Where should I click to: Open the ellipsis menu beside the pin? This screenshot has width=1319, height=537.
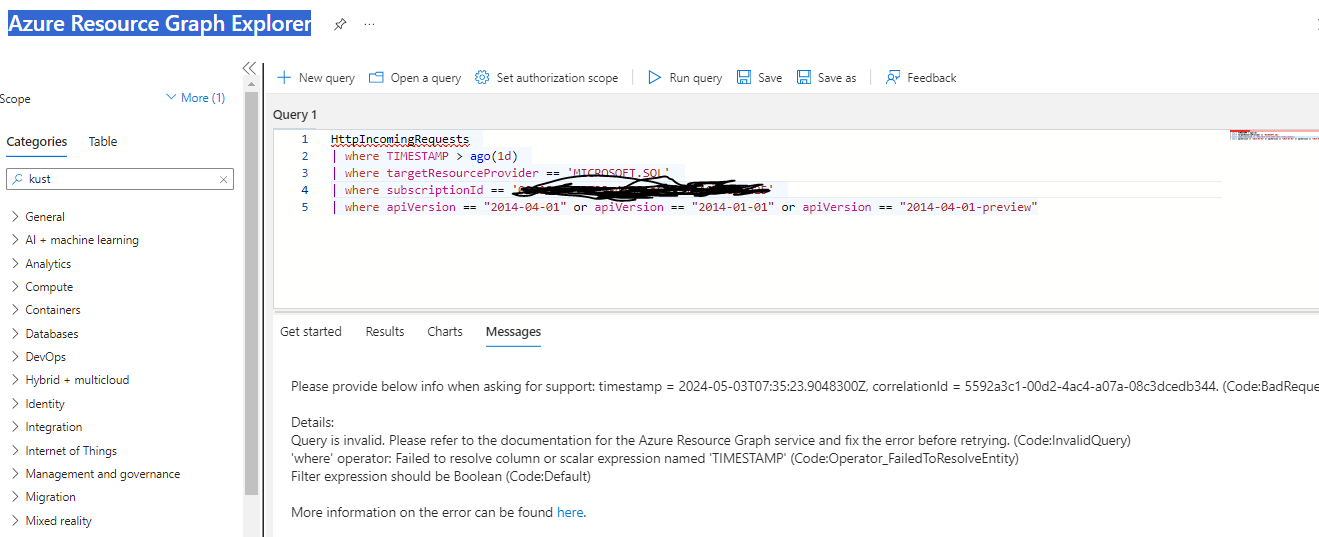click(x=370, y=24)
